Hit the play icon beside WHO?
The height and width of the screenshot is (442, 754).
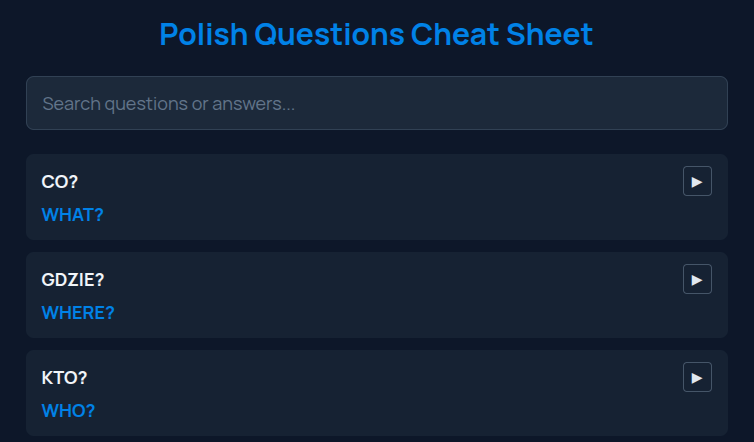coord(697,377)
